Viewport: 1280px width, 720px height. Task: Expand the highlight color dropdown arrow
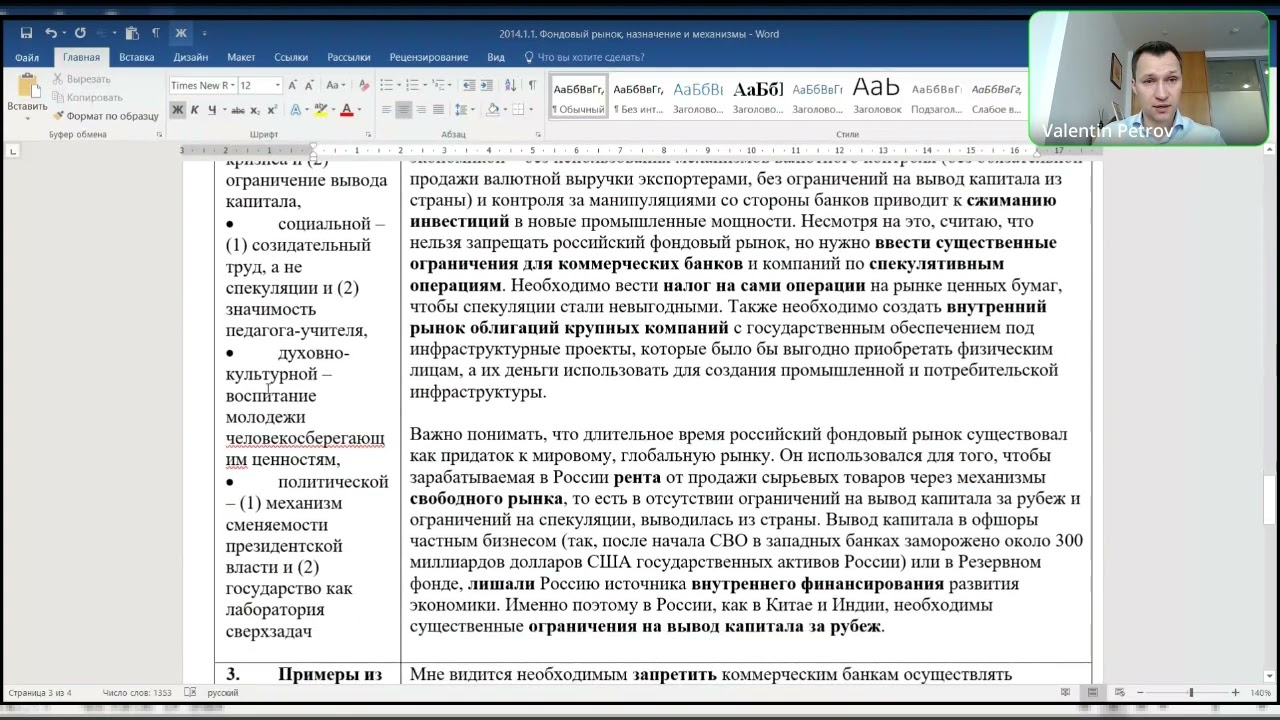pyautogui.click(x=333, y=110)
